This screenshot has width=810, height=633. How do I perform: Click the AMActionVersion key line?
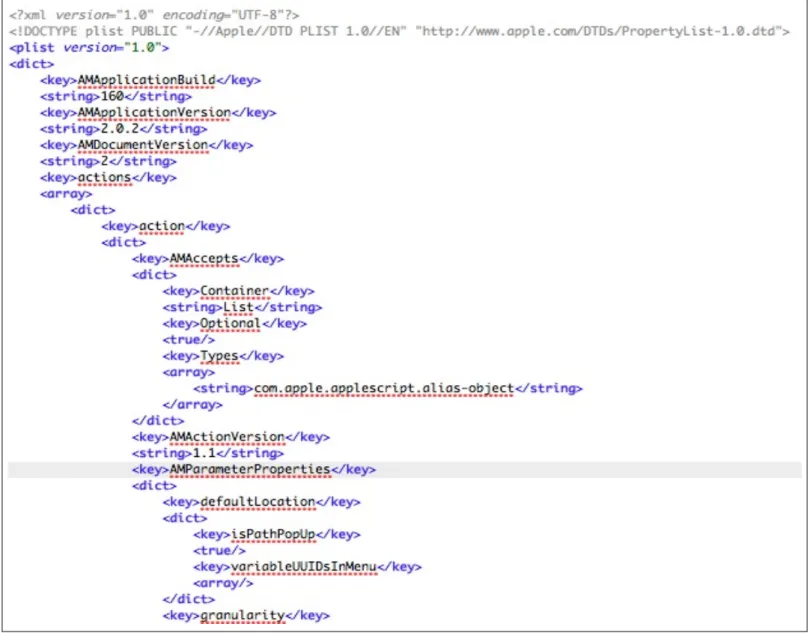pyautogui.click(x=231, y=437)
